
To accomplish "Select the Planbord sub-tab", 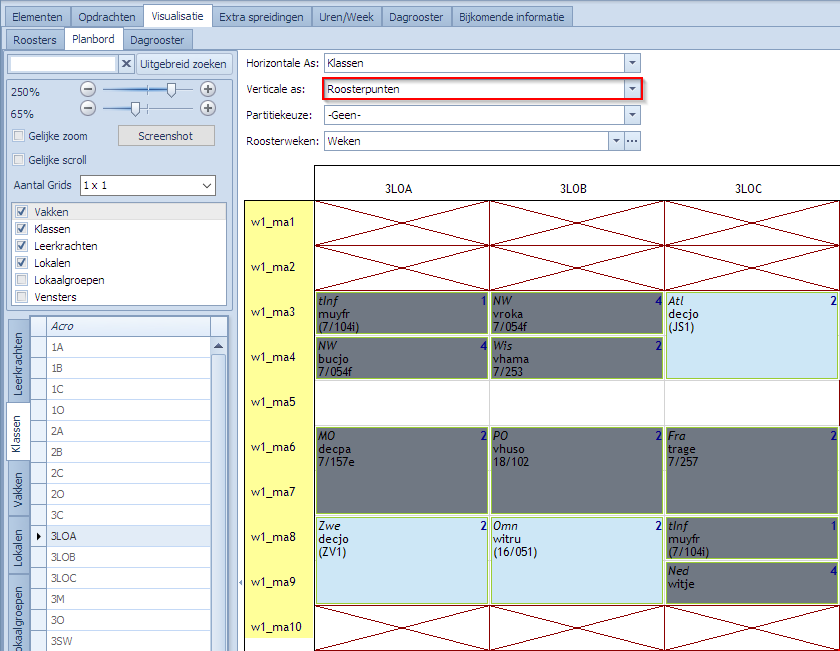I will click(93, 39).
